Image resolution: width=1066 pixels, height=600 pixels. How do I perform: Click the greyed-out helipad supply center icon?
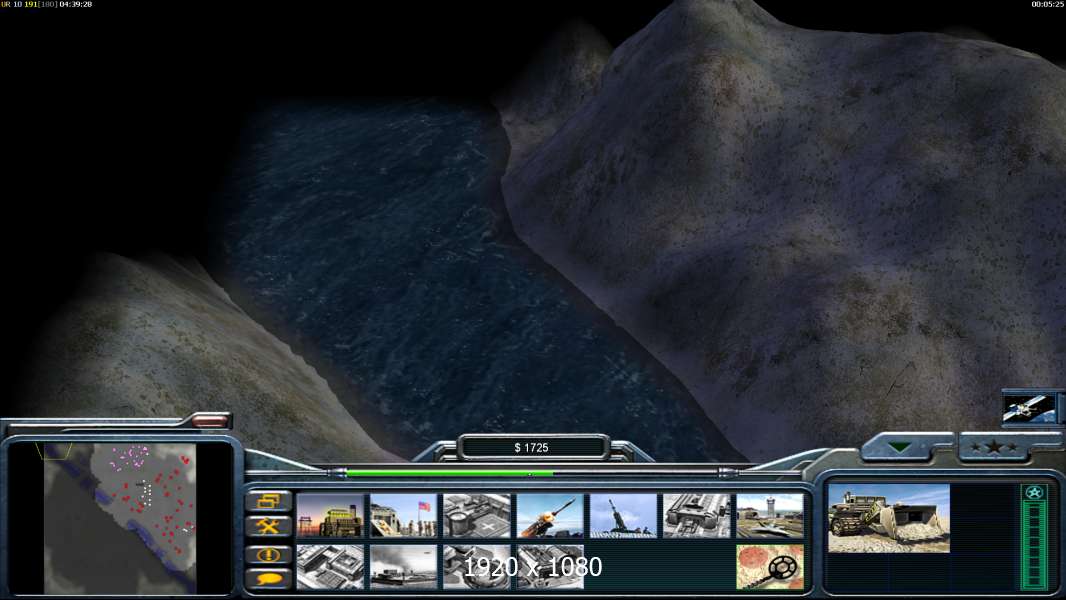477,516
